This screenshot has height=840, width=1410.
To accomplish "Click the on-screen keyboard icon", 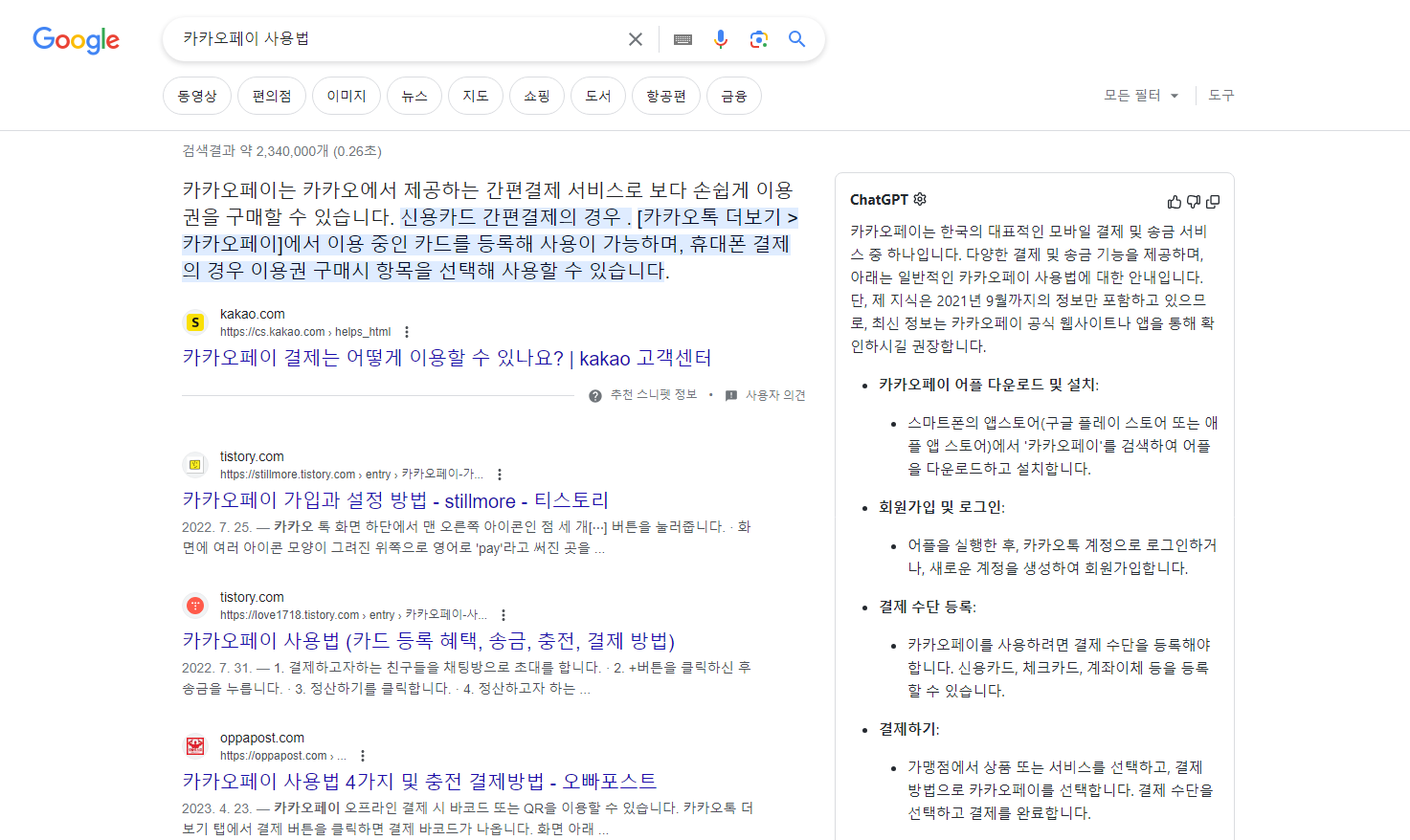I will click(x=682, y=38).
